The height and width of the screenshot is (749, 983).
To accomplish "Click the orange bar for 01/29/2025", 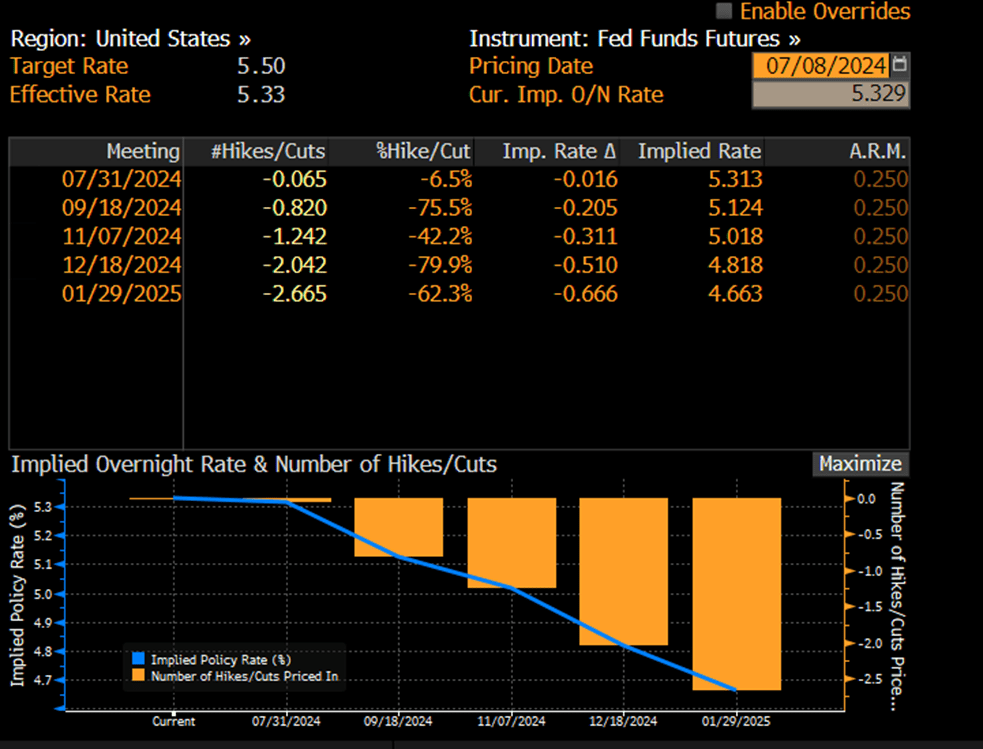I will [x=737, y=594].
